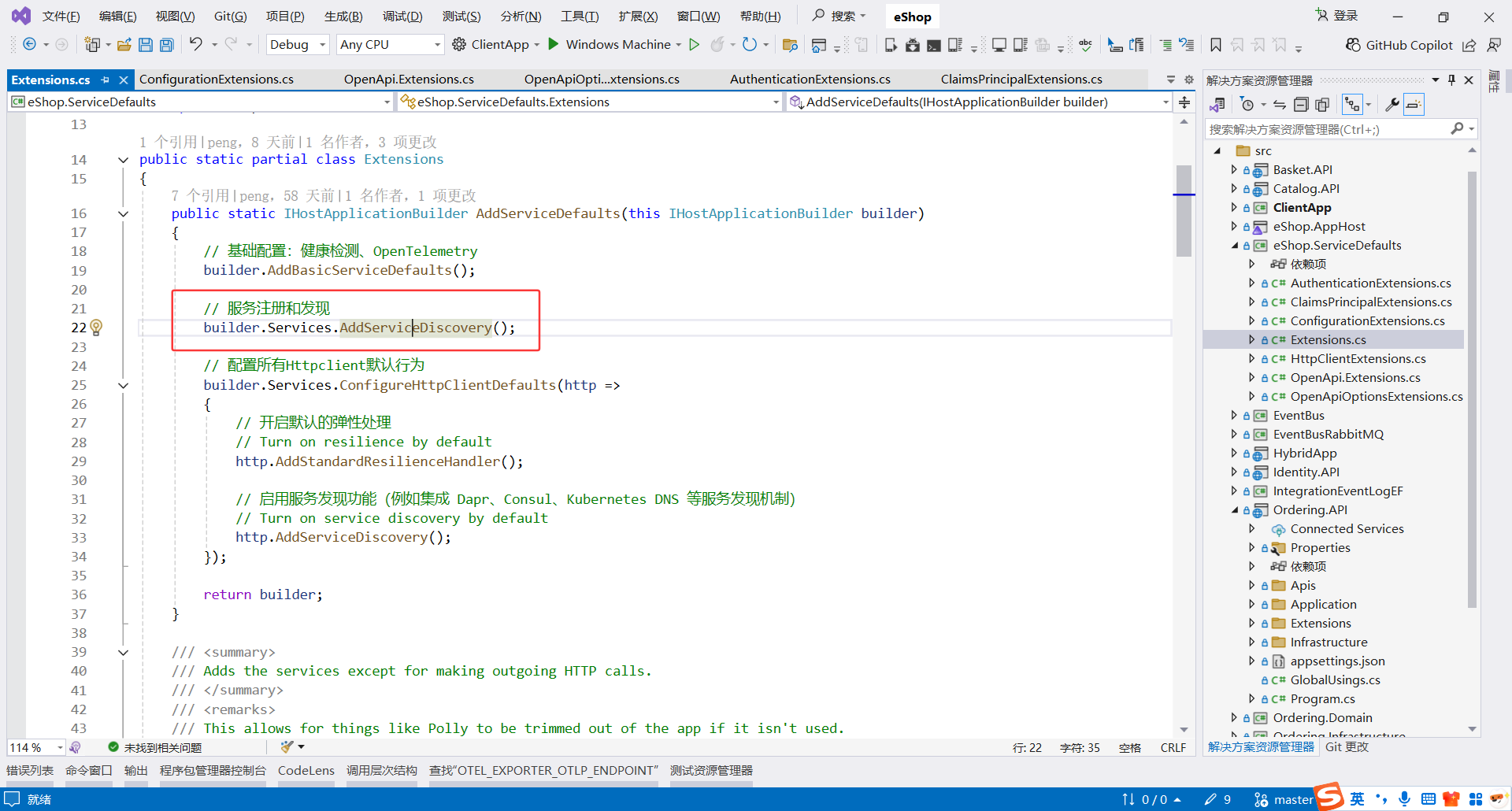Screen dimensions: 1512x811
Task: Click the master branch indicator in status bar
Action: pyautogui.click(x=1284, y=800)
